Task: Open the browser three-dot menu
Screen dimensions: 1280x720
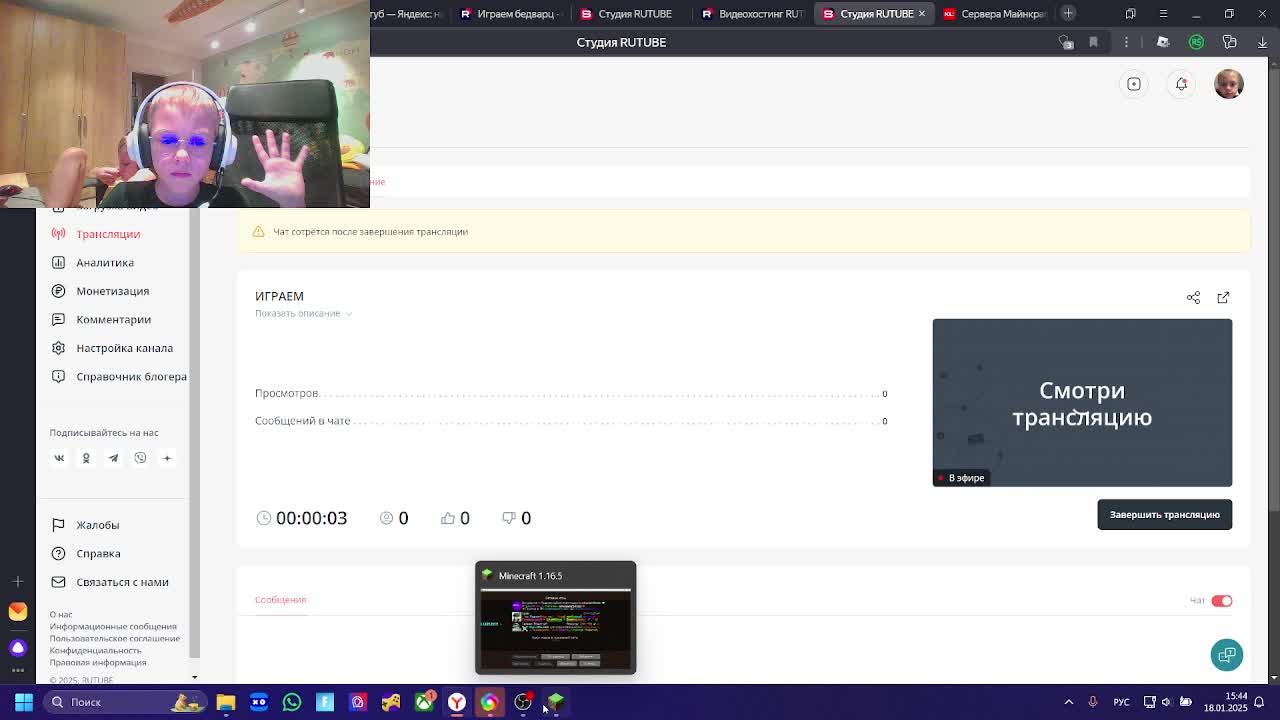Action: [x=1126, y=42]
